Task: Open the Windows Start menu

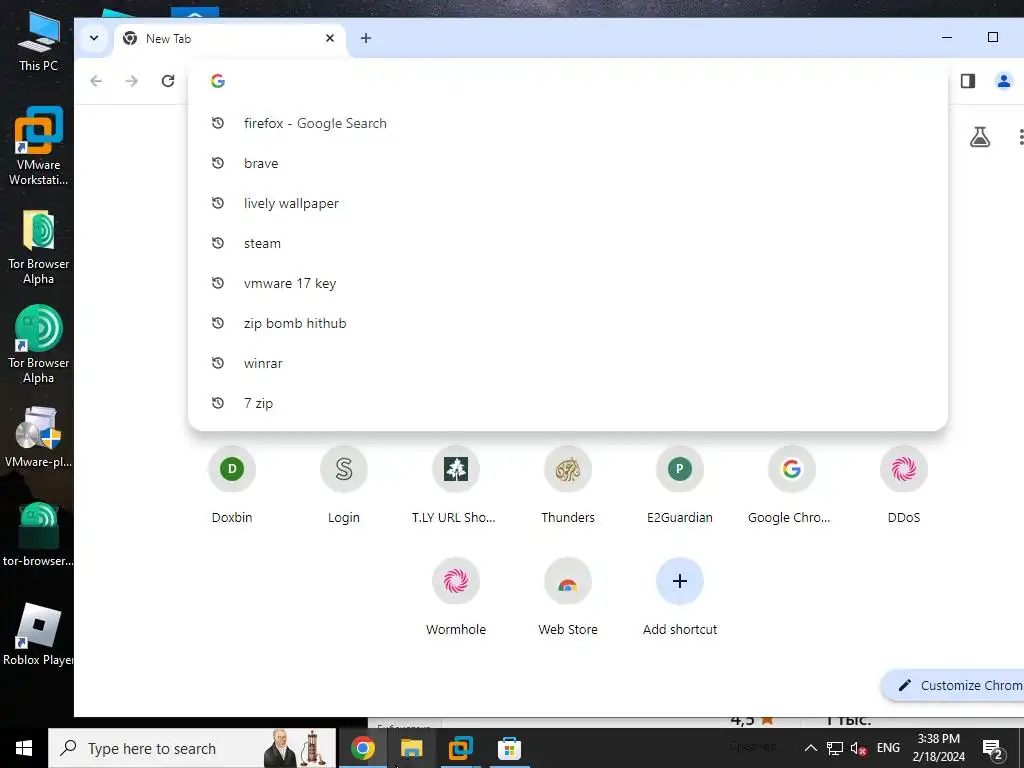Action: tap(24, 748)
